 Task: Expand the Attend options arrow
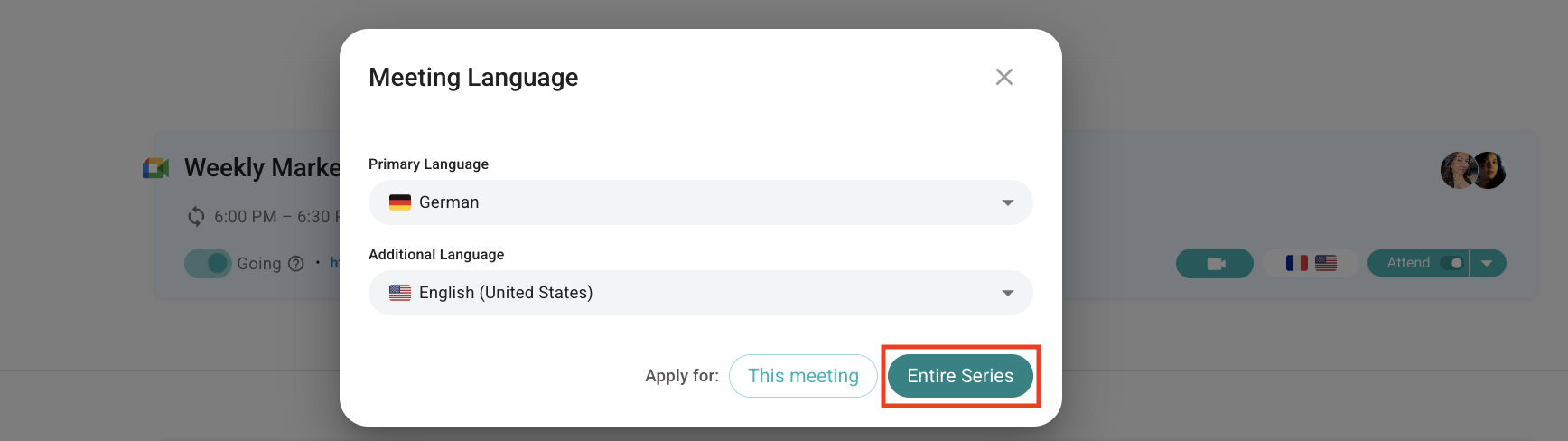[1488, 263]
